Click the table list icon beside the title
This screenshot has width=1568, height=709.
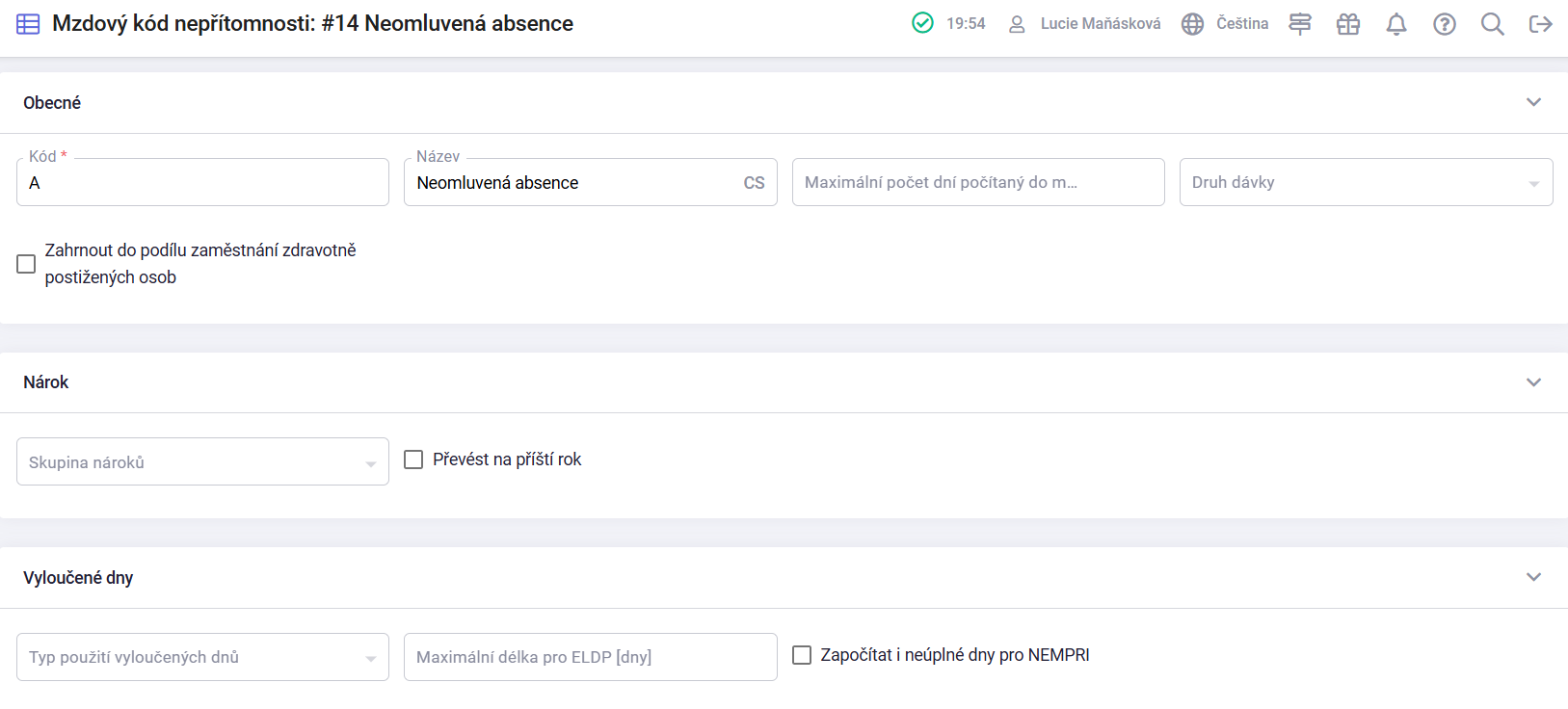(28, 24)
